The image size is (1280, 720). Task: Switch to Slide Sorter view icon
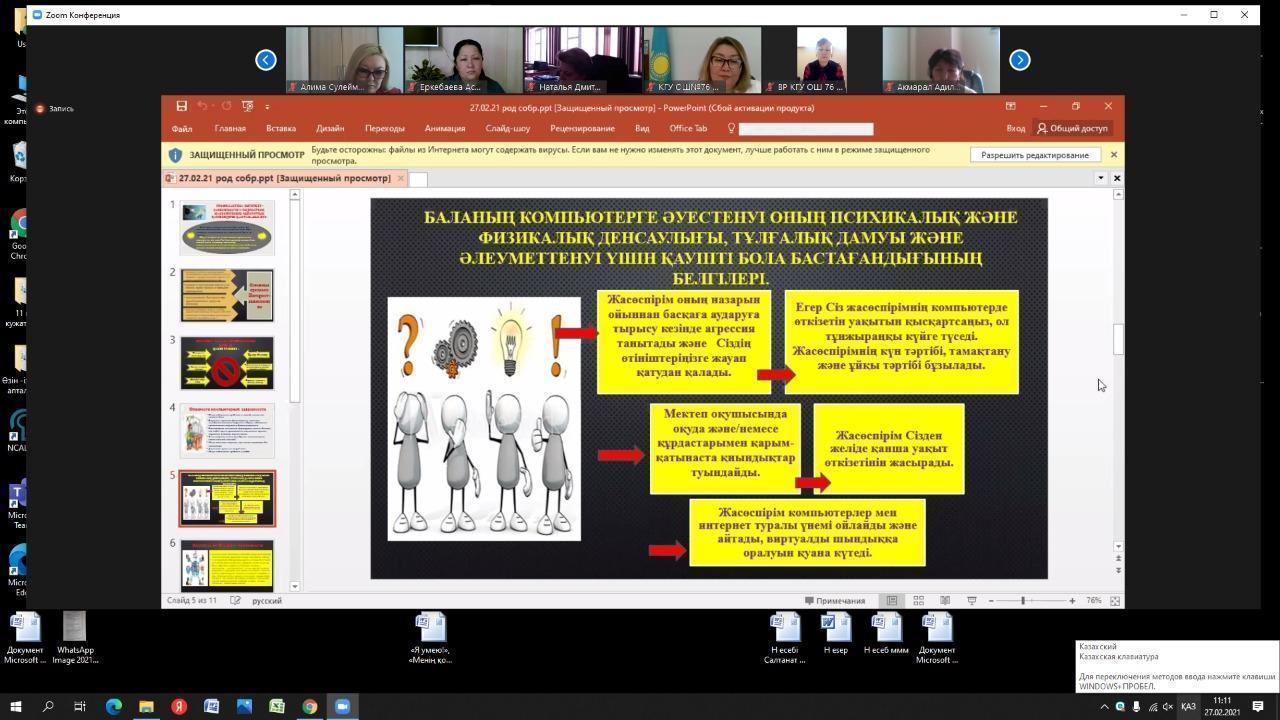point(918,600)
